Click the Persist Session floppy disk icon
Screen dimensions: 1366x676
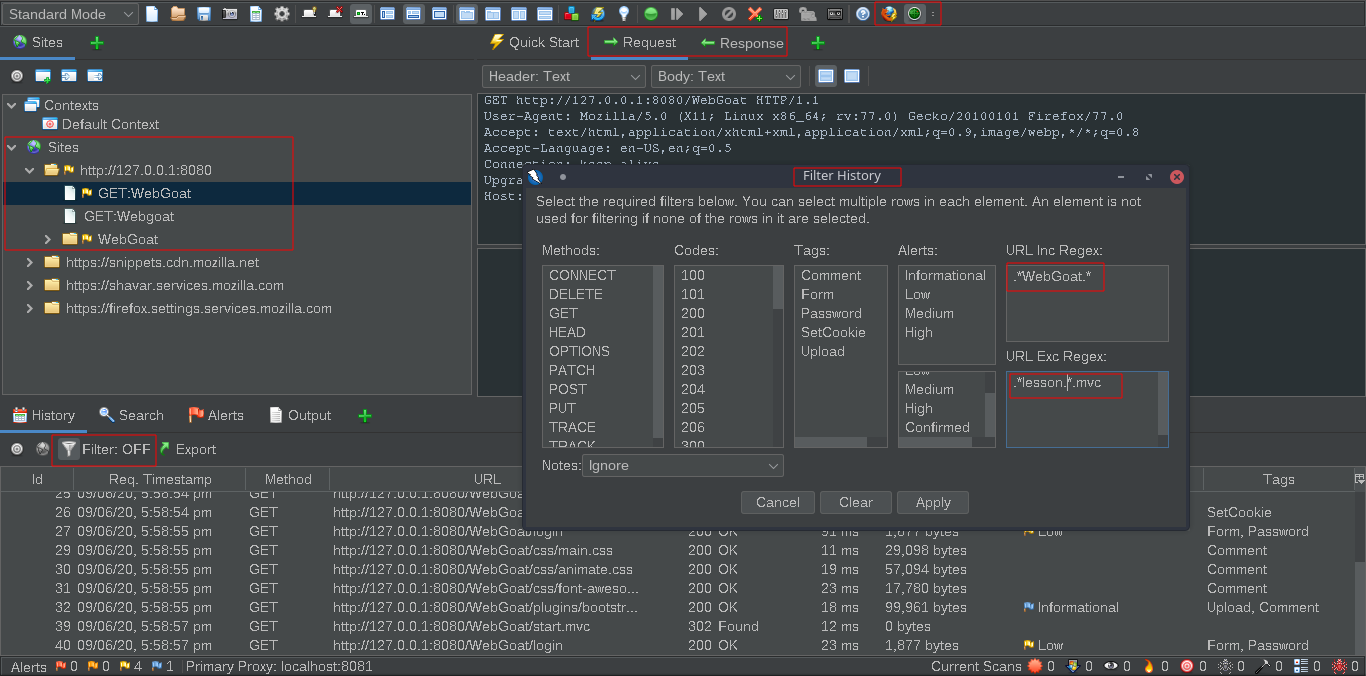(204, 14)
